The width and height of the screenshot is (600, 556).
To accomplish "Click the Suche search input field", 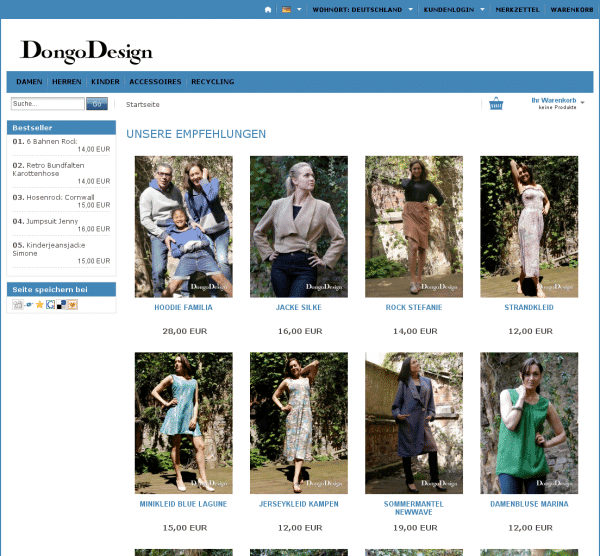I will click(47, 104).
